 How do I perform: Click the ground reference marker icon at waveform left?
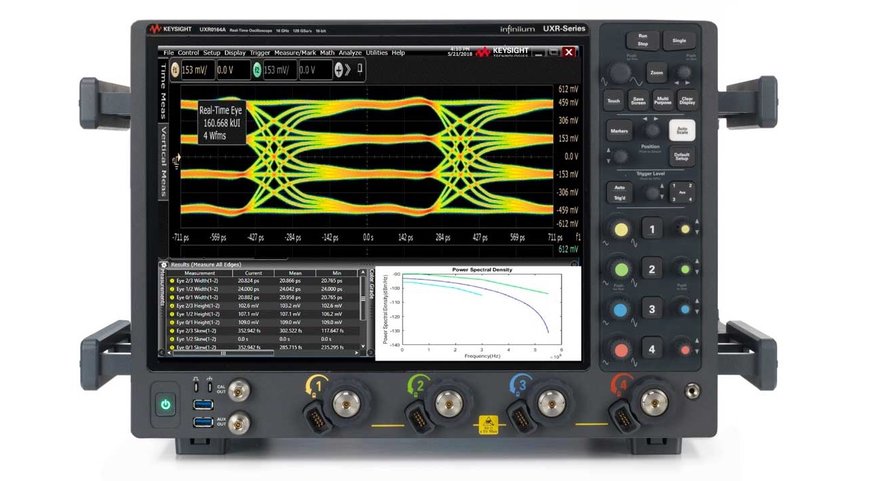176,161
